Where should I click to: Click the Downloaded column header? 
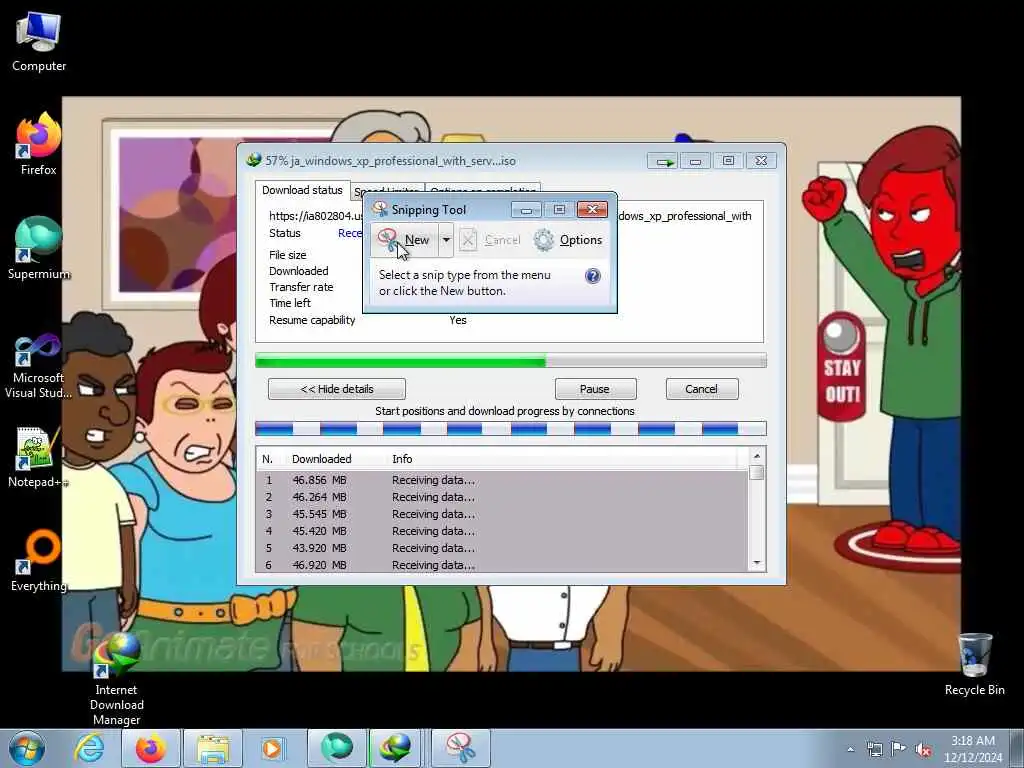pyautogui.click(x=321, y=459)
